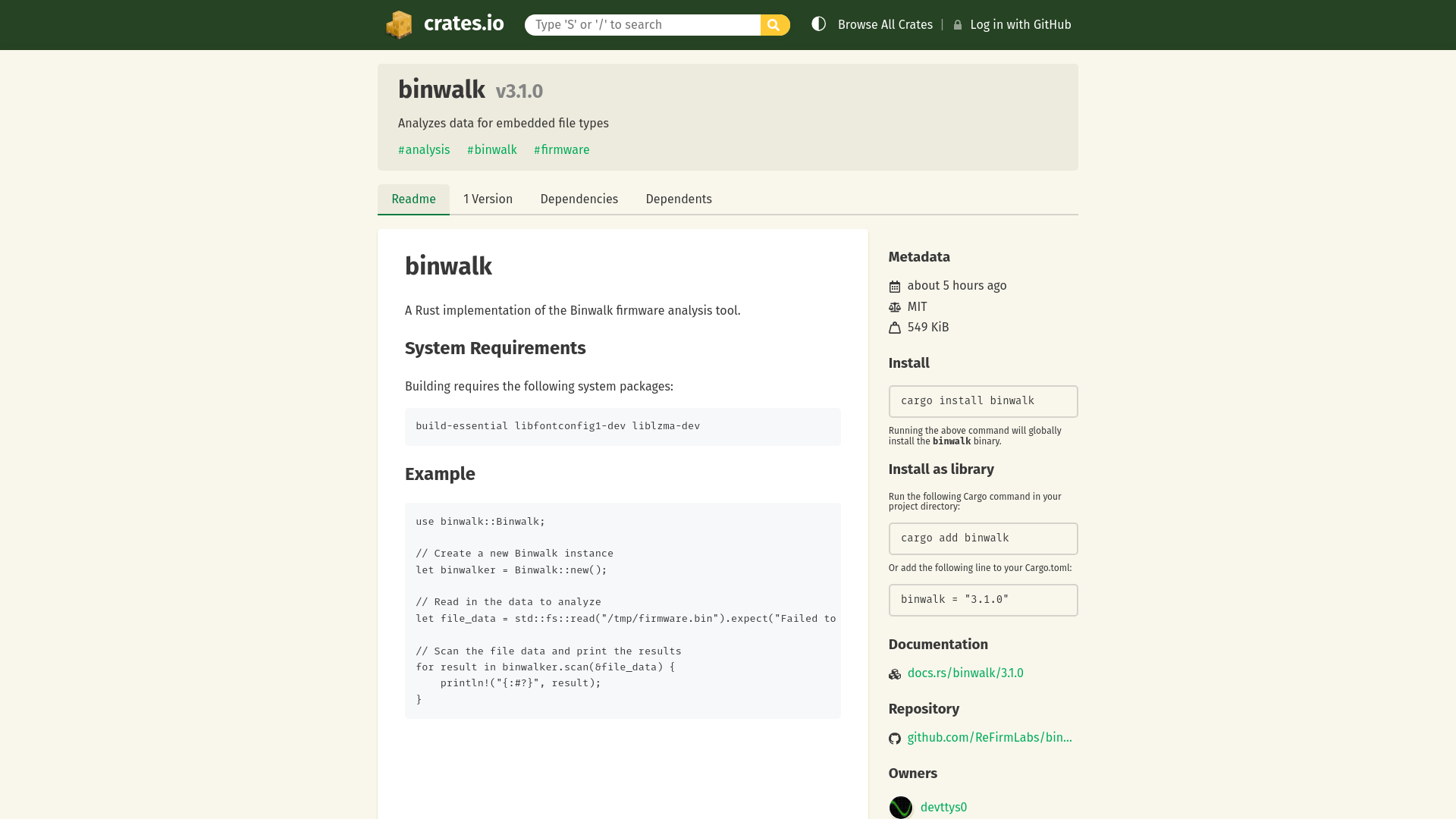Click the v3.1.0 version label
The image size is (1456, 819).
pyautogui.click(x=519, y=91)
